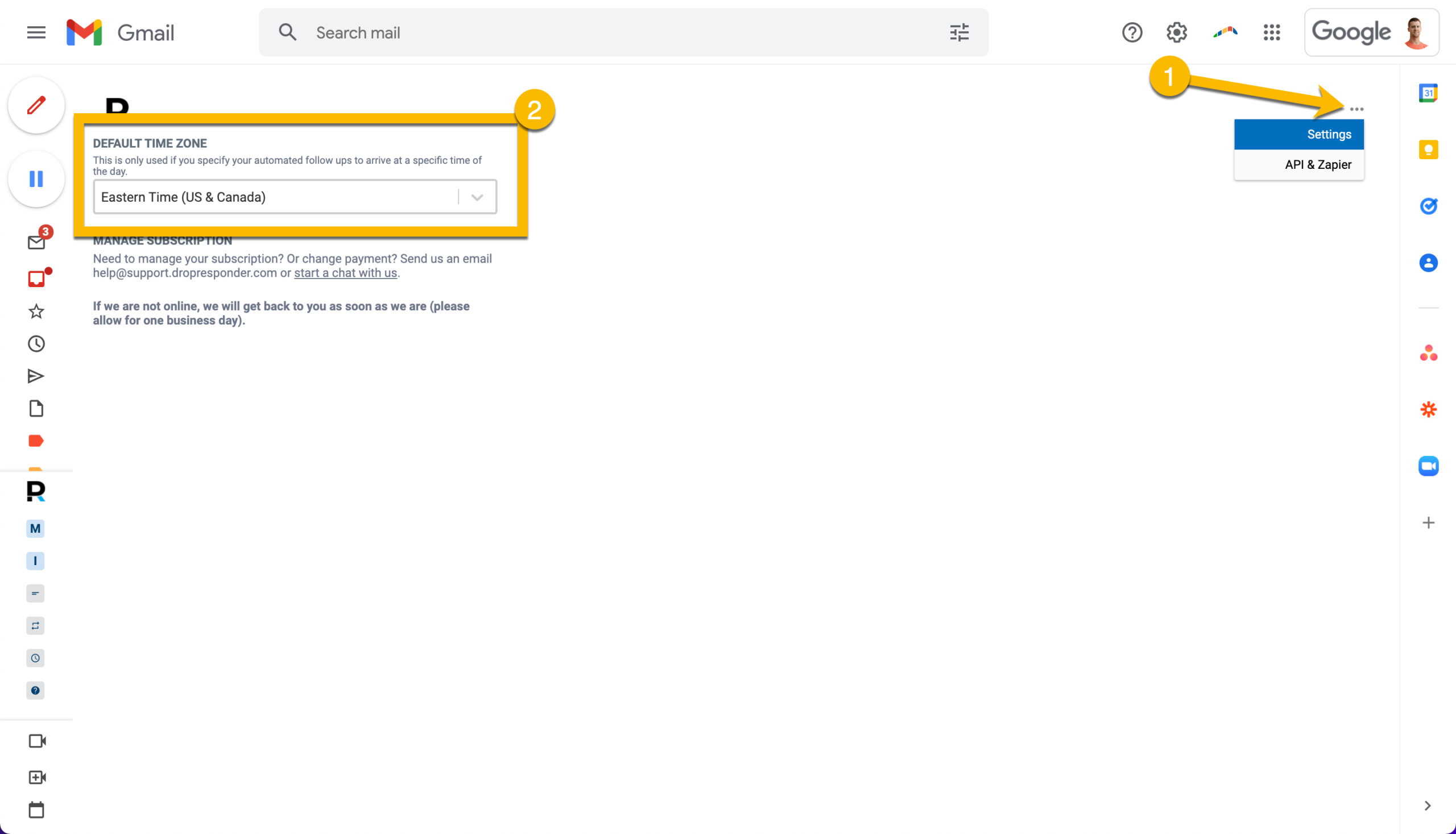The width and height of the screenshot is (1456, 834).
Task: Hide side panel using bottom chevron
Action: coord(1428,806)
